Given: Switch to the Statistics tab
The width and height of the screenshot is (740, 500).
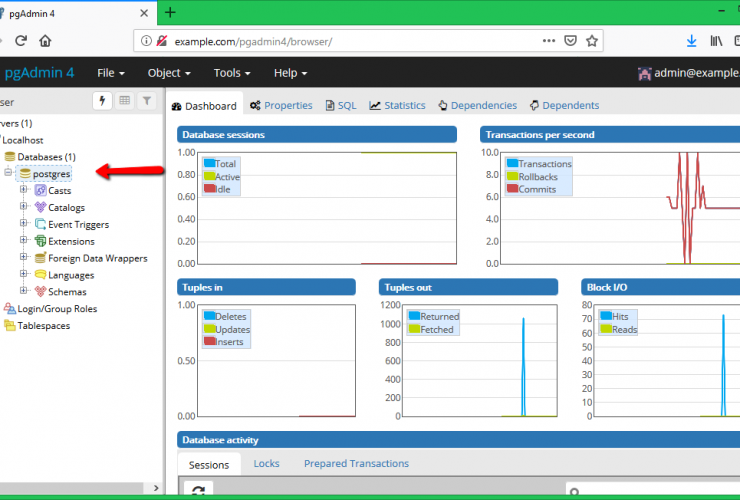Looking at the screenshot, I should point(397,105).
